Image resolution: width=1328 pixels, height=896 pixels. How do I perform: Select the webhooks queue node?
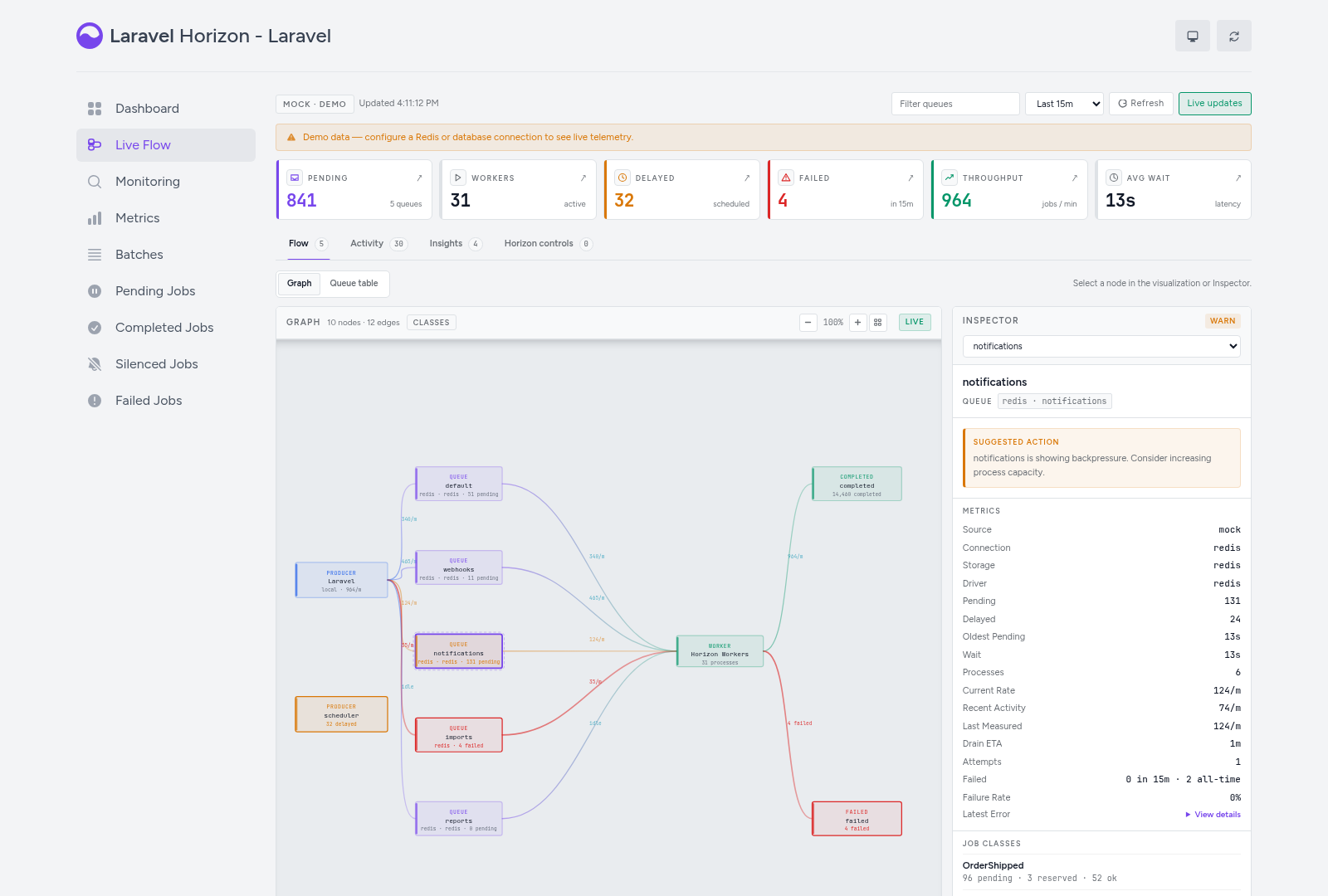(459, 567)
